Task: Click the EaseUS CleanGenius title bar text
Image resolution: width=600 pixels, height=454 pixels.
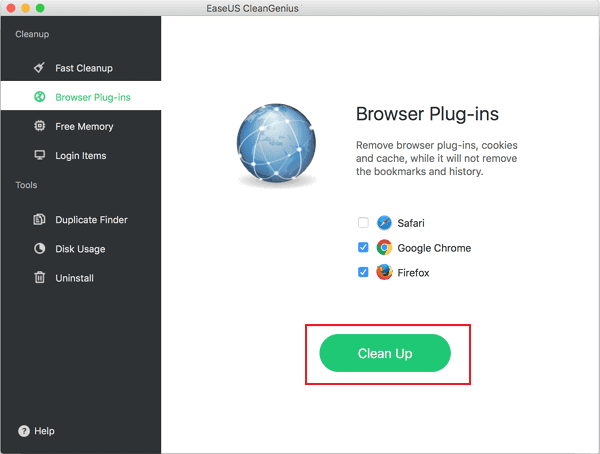Action: tap(299, 8)
